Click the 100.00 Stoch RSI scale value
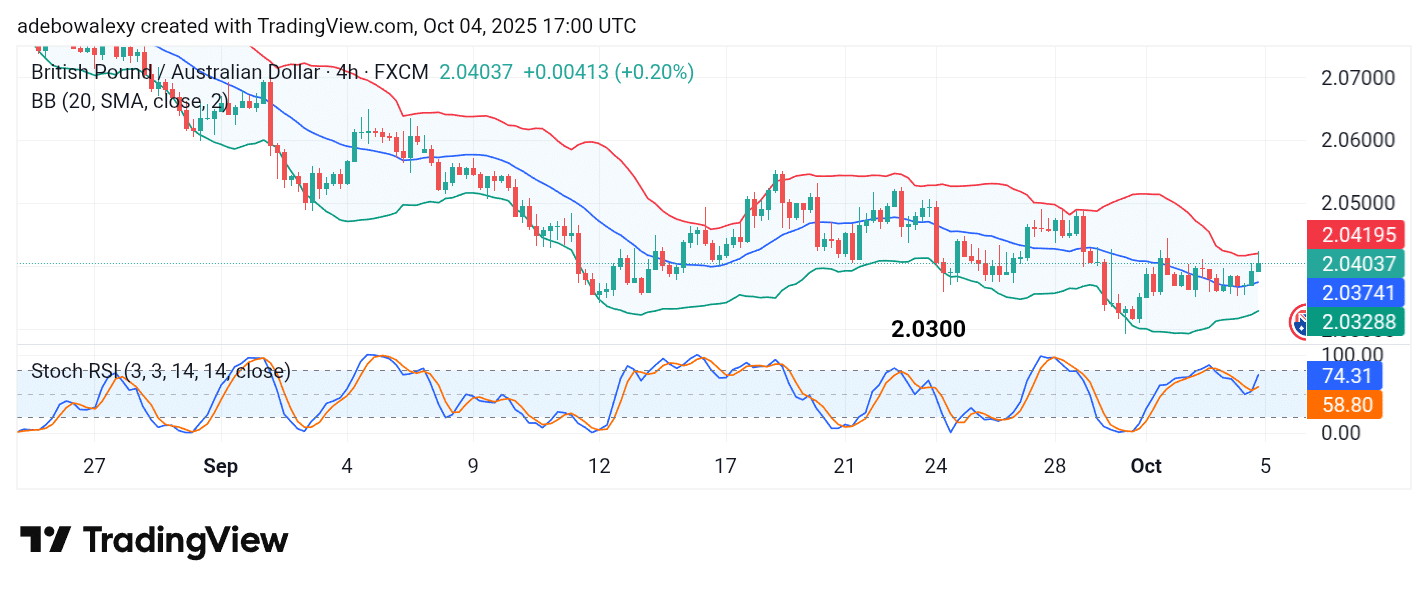Viewport: 1428px width, 591px height. [1352, 354]
